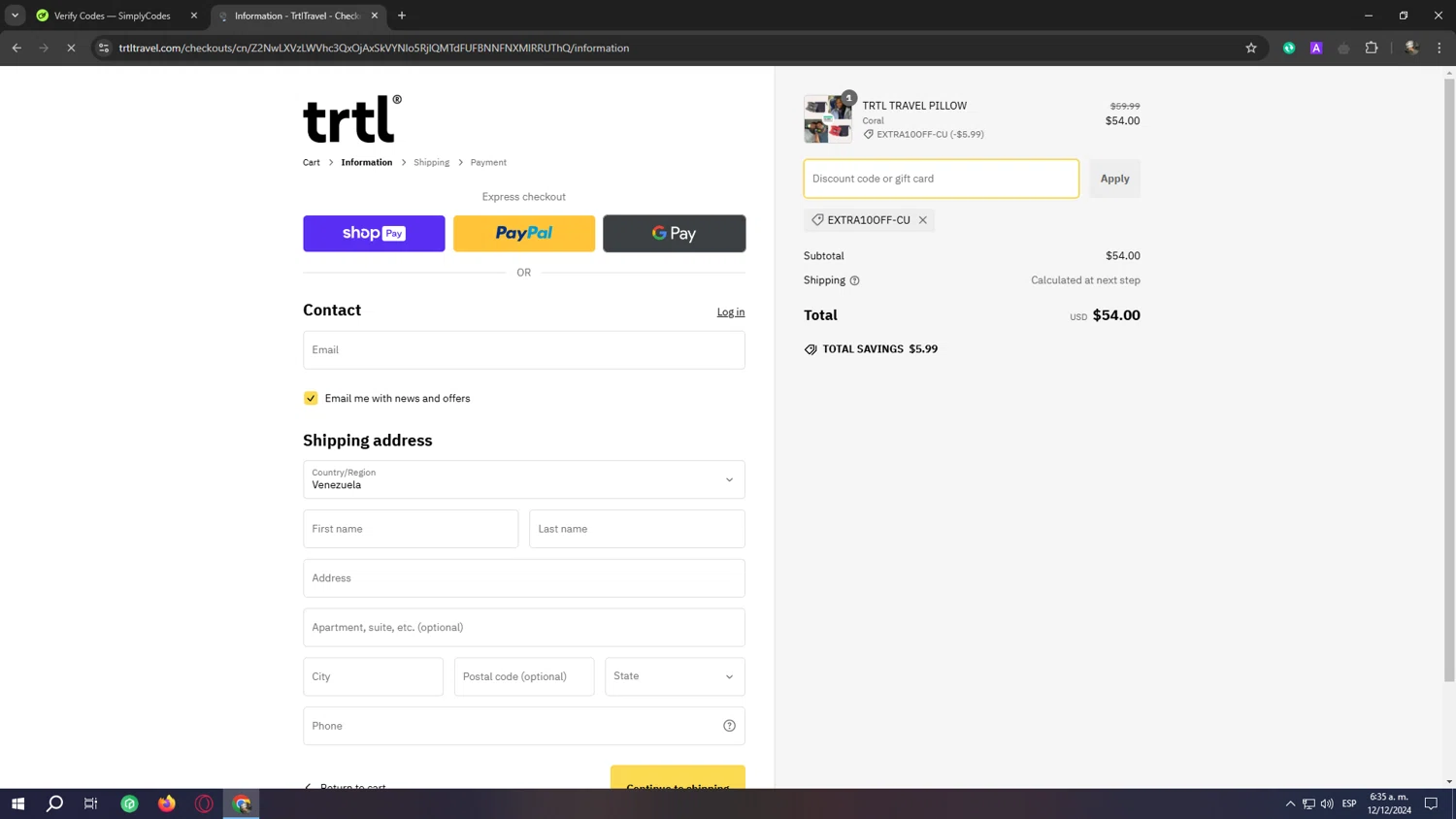Click the Shipping breadcrumb step
Viewport: 1456px width, 819px height.
(x=431, y=162)
